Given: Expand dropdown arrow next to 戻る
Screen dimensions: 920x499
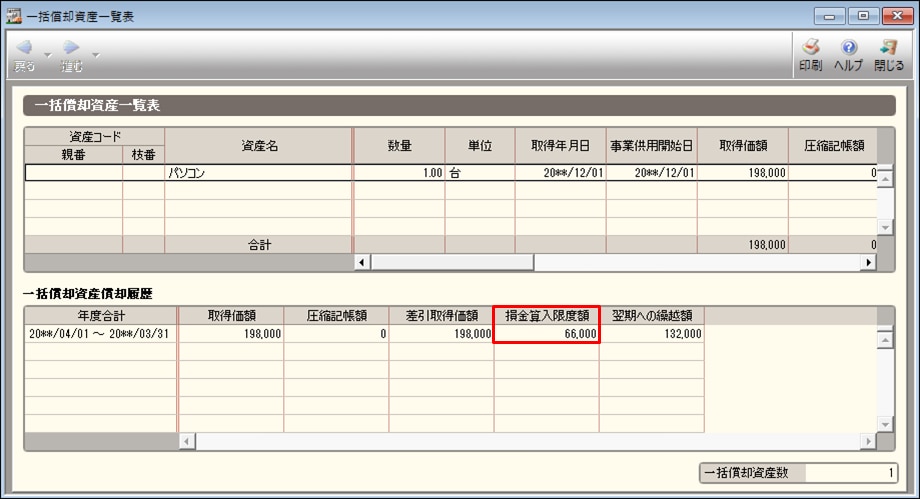Looking at the screenshot, I should pos(47,54).
